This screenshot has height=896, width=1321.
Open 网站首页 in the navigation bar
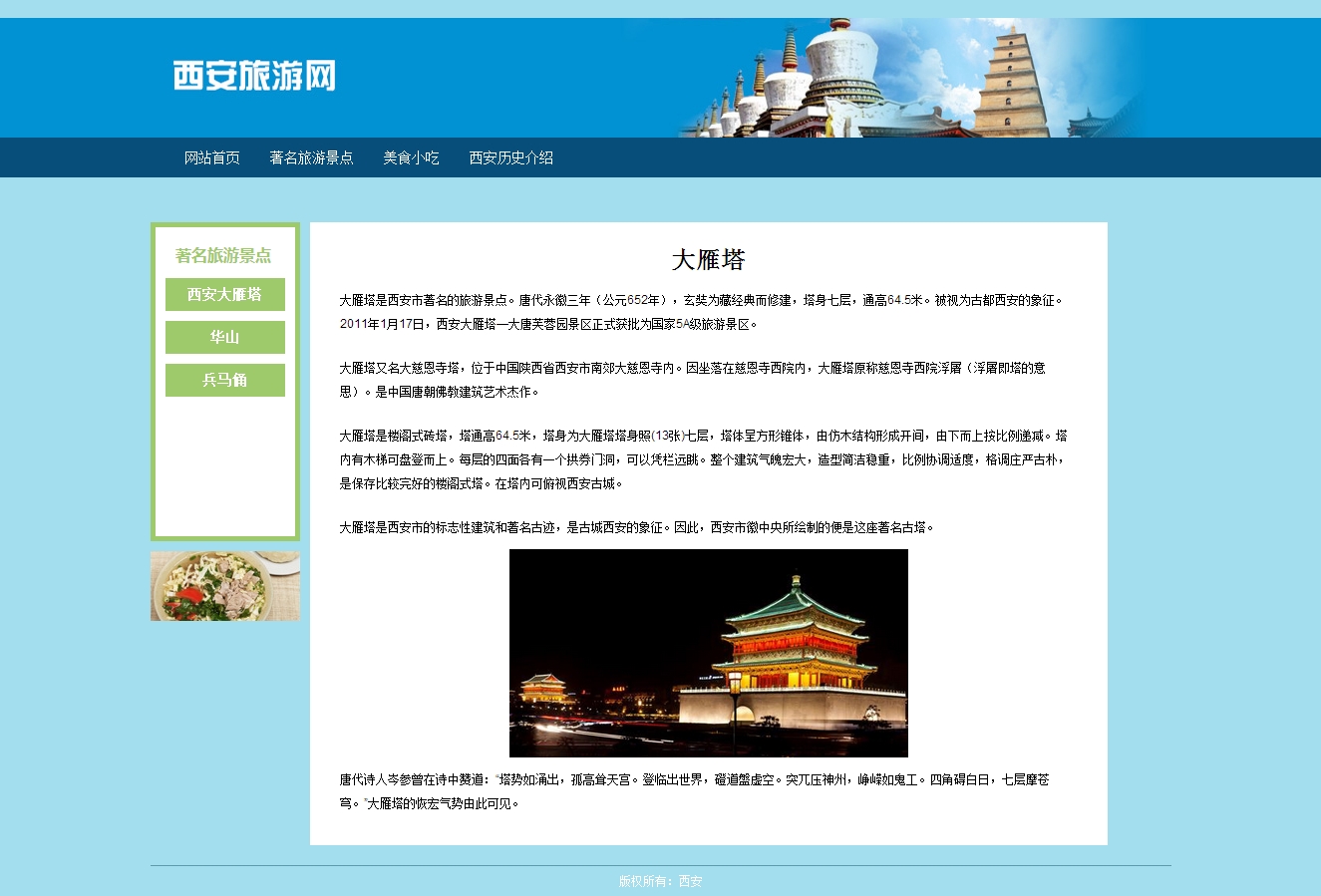coord(212,157)
